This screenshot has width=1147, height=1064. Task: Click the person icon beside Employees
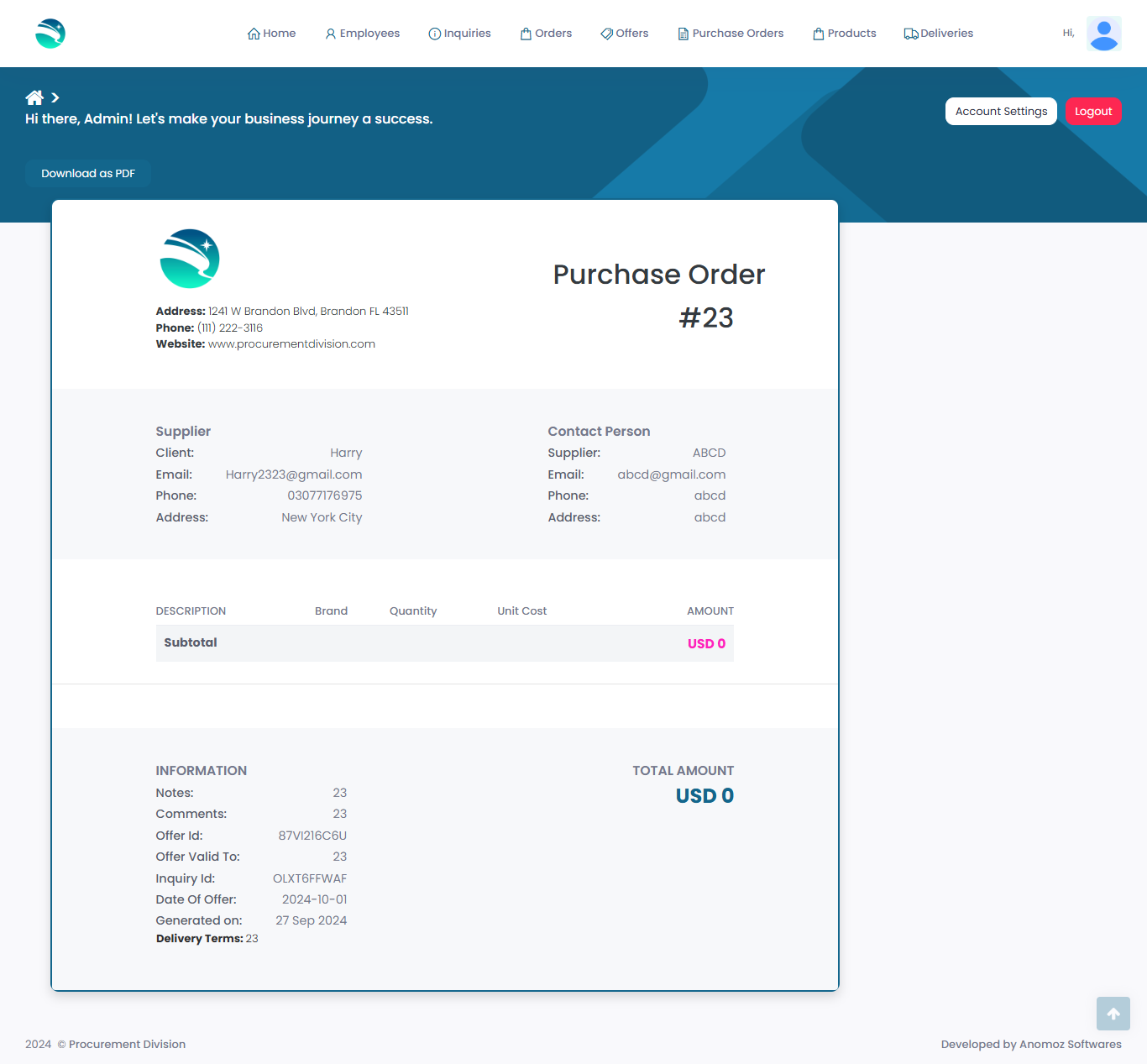[x=331, y=34]
